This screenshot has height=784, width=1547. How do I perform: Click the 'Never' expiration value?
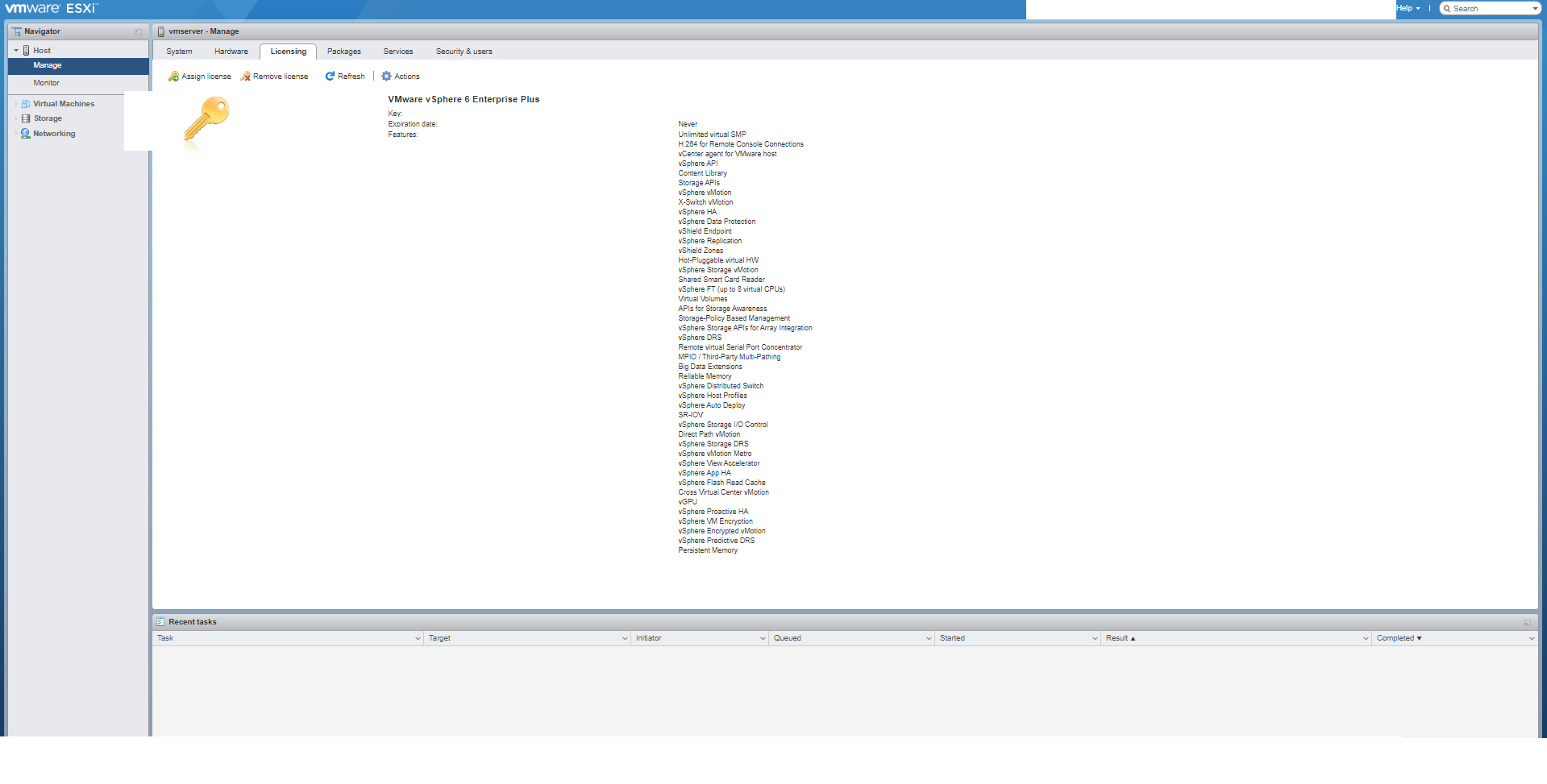tap(688, 124)
